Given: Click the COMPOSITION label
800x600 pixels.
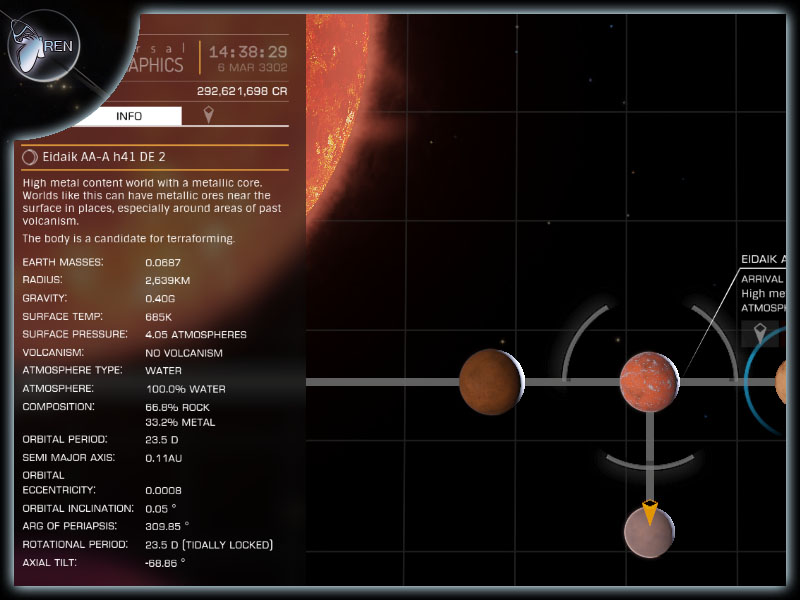Looking at the screenshot, I should click(59, 407).
